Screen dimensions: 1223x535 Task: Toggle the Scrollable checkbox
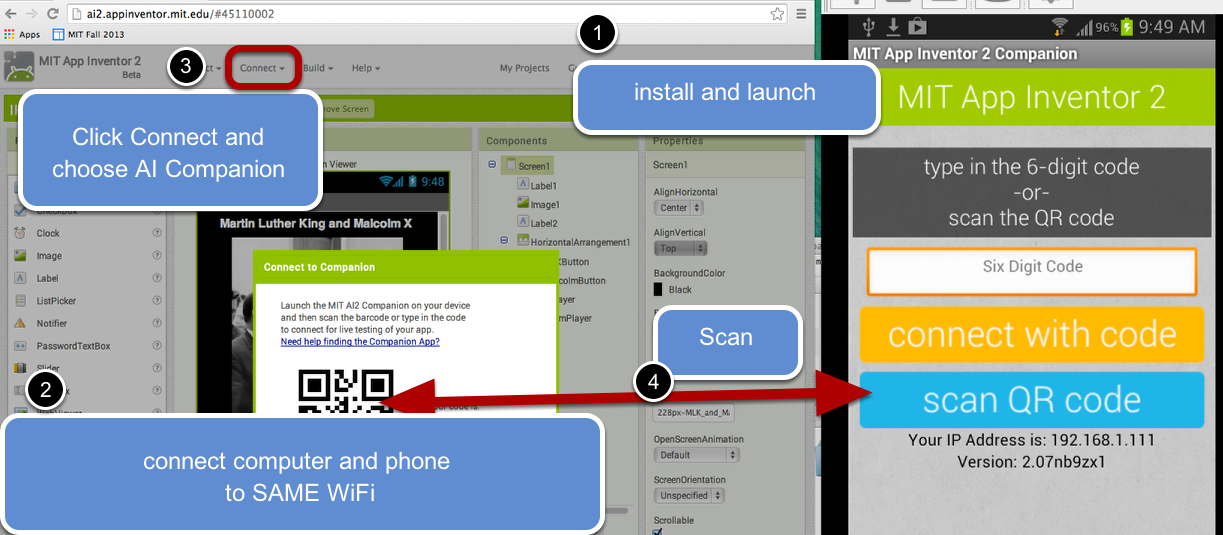[658, 532]
